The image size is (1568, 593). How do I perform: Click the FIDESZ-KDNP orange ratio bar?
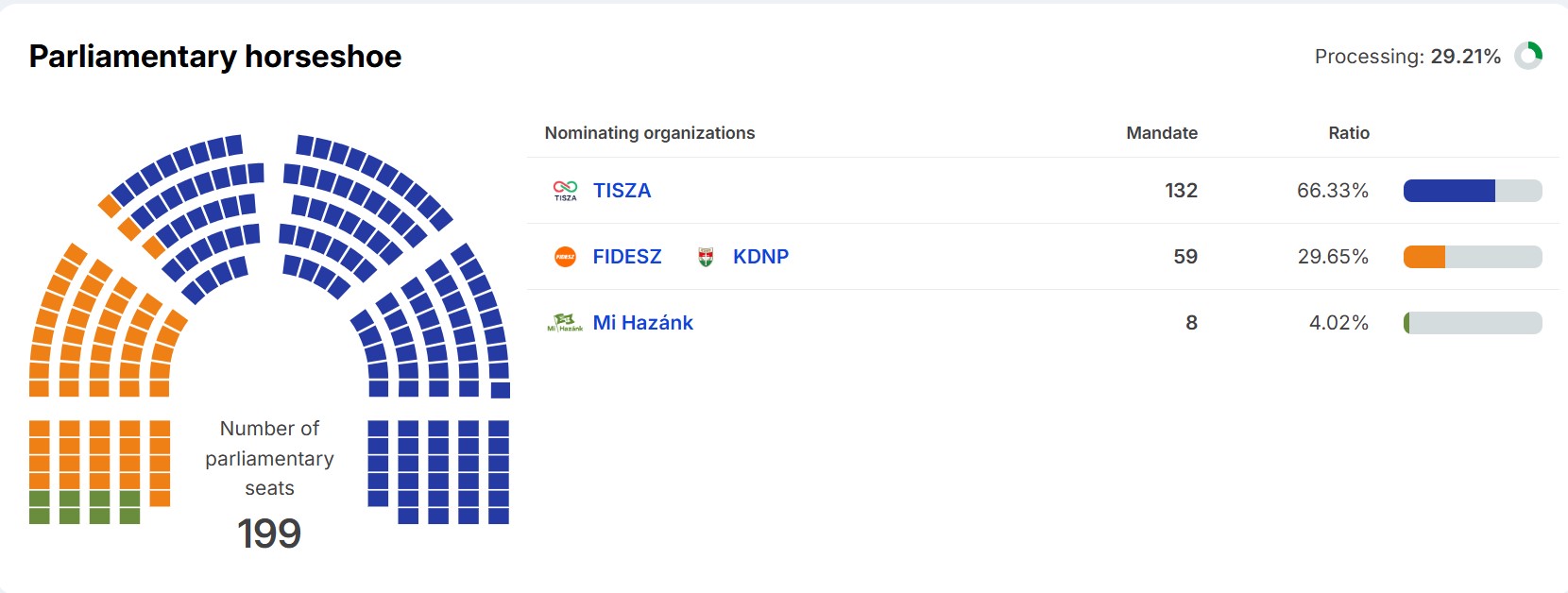[1424, 257]
